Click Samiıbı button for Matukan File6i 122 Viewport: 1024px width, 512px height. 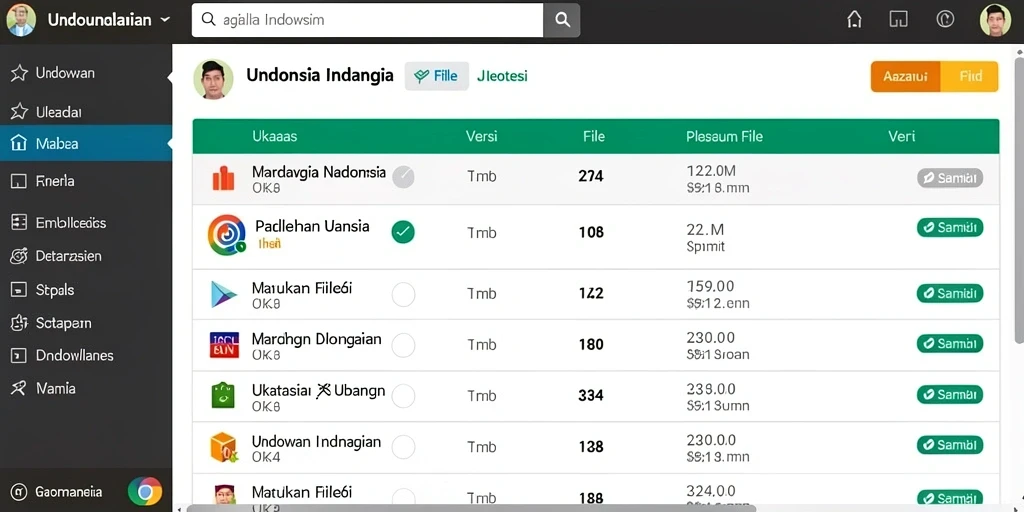click(950, 293)
